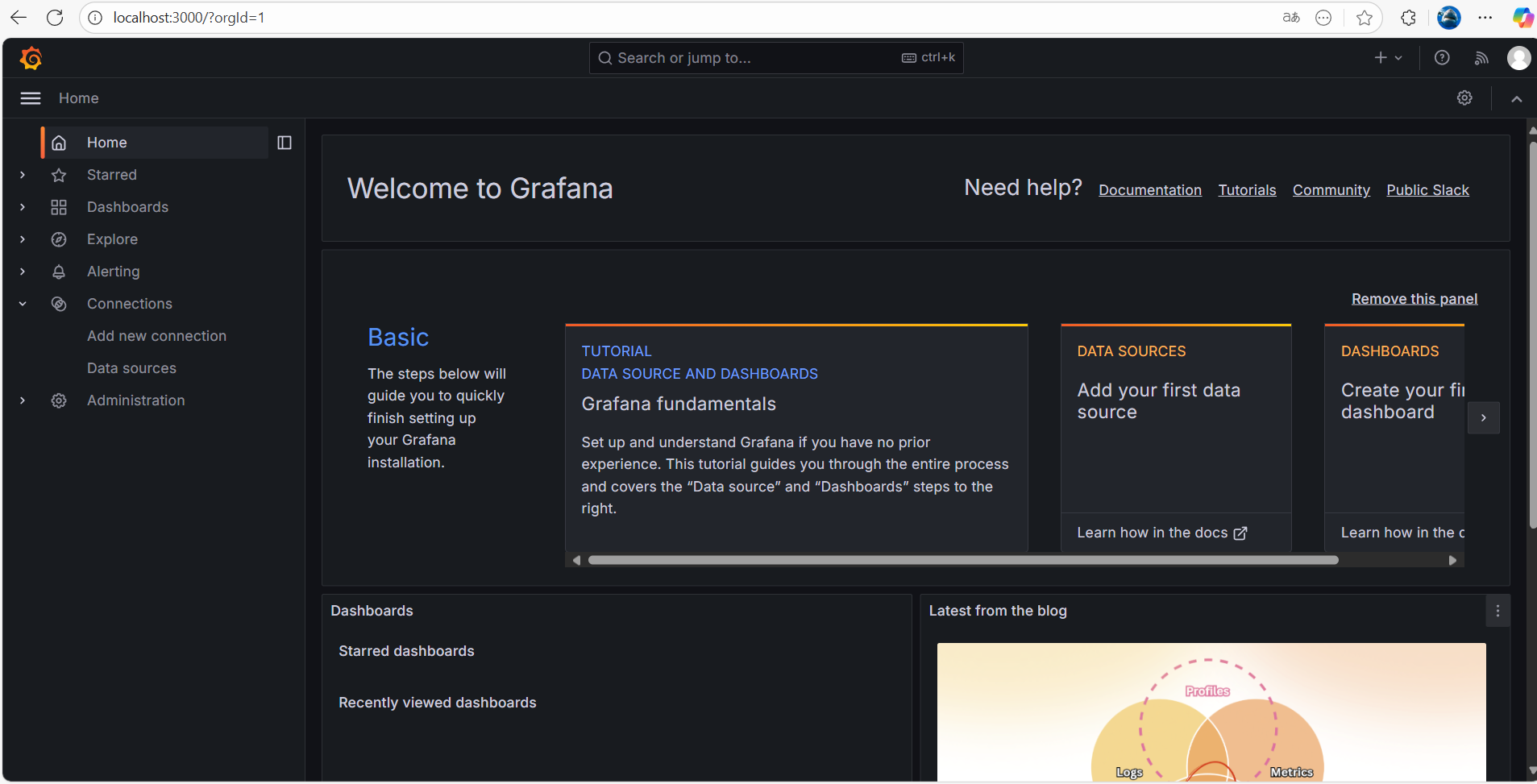Open the Create your first dashboard card
Viewport: 1537px width, 784px height.
pyautogui.click(x=1394, y=438)
